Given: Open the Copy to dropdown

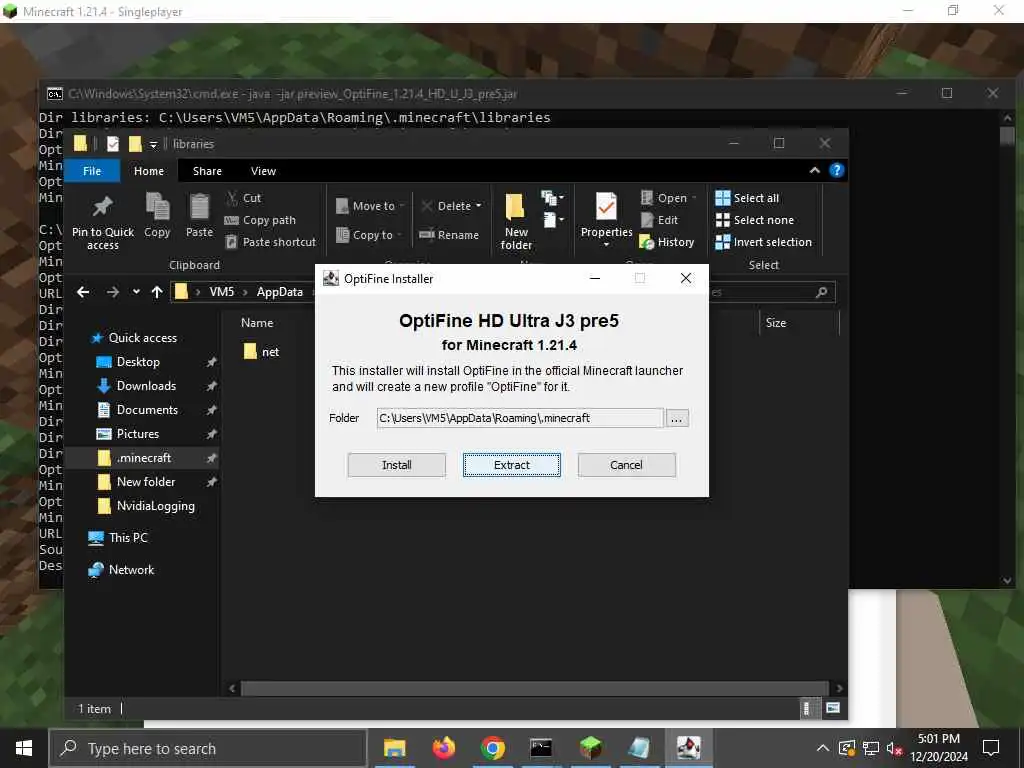Looking at the screenshot, I should (369, 235).
